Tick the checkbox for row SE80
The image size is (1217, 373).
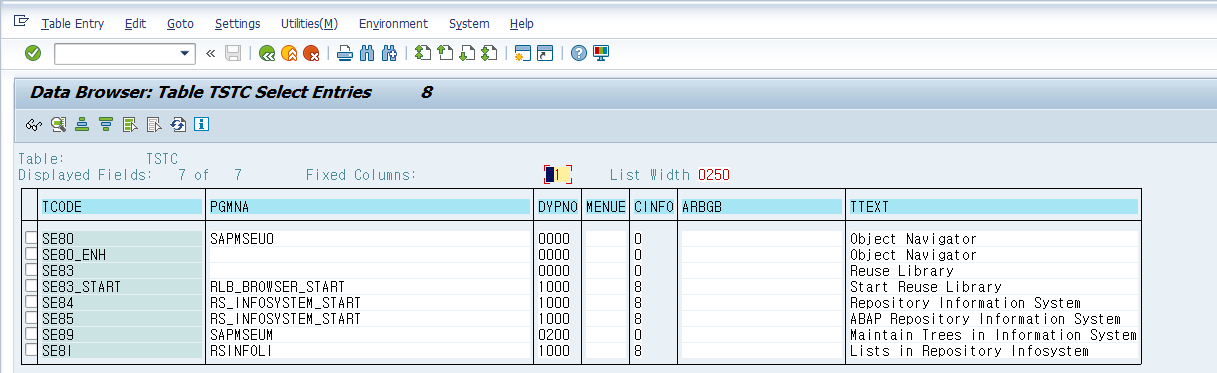(x=31, y=238)
